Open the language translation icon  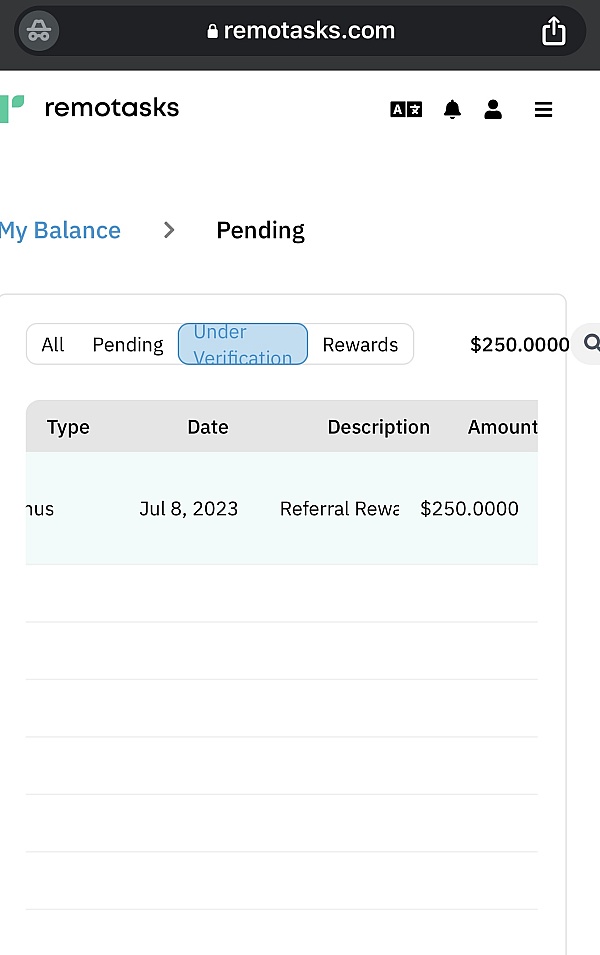(x=406, y=109)
